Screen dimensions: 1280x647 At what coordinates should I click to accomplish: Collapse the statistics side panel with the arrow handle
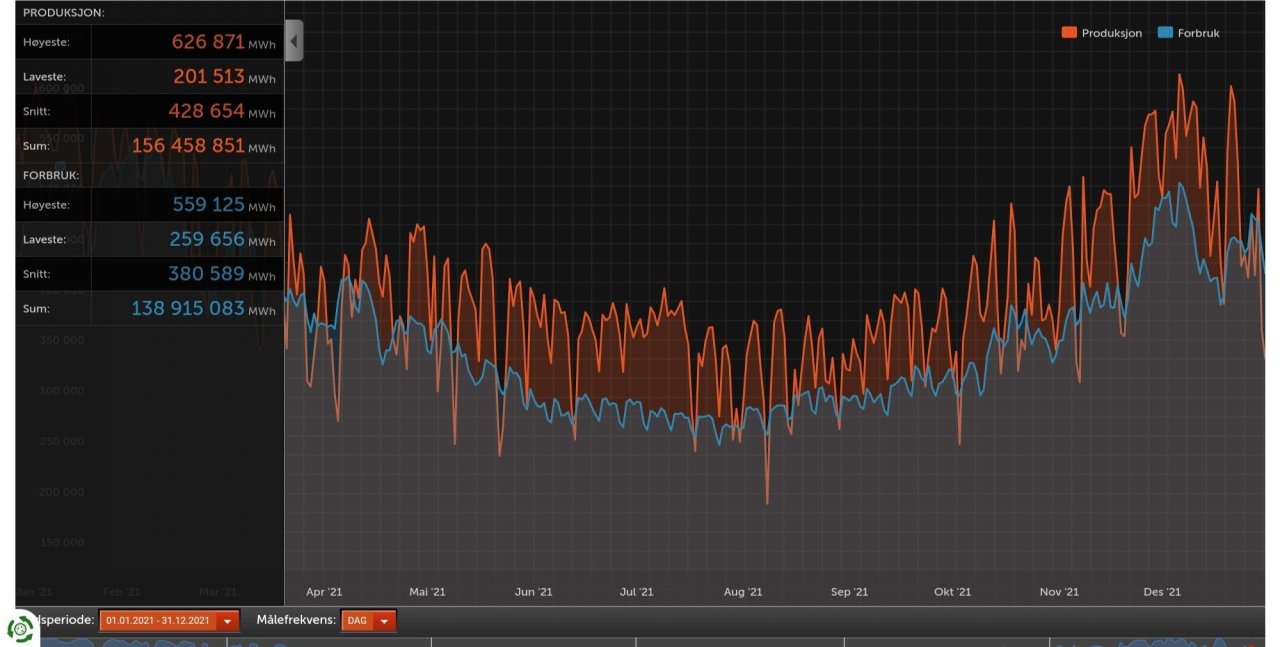pos(293,41)
